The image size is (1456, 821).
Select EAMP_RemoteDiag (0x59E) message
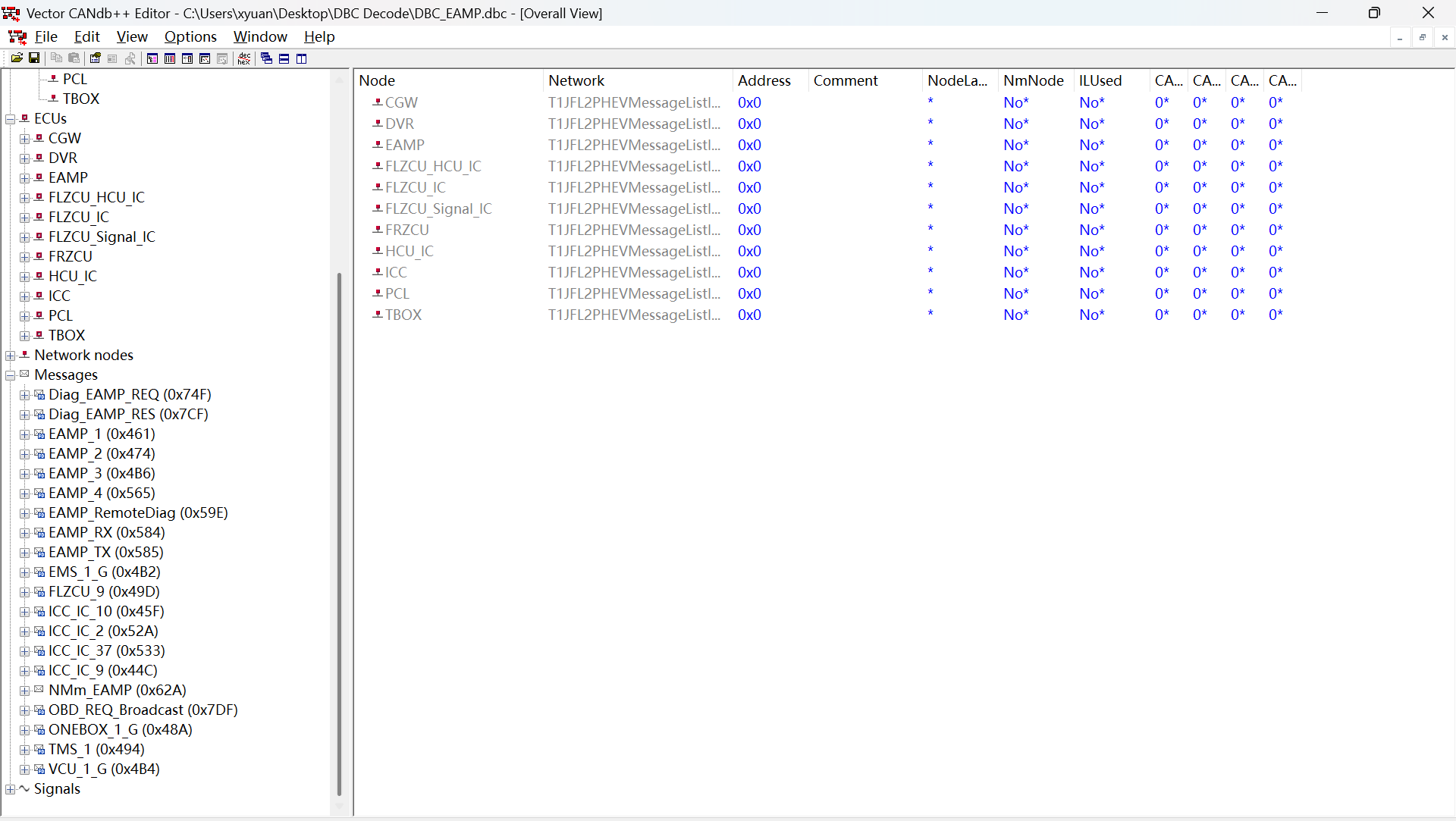pyautogui.click(x=138, y=512)
